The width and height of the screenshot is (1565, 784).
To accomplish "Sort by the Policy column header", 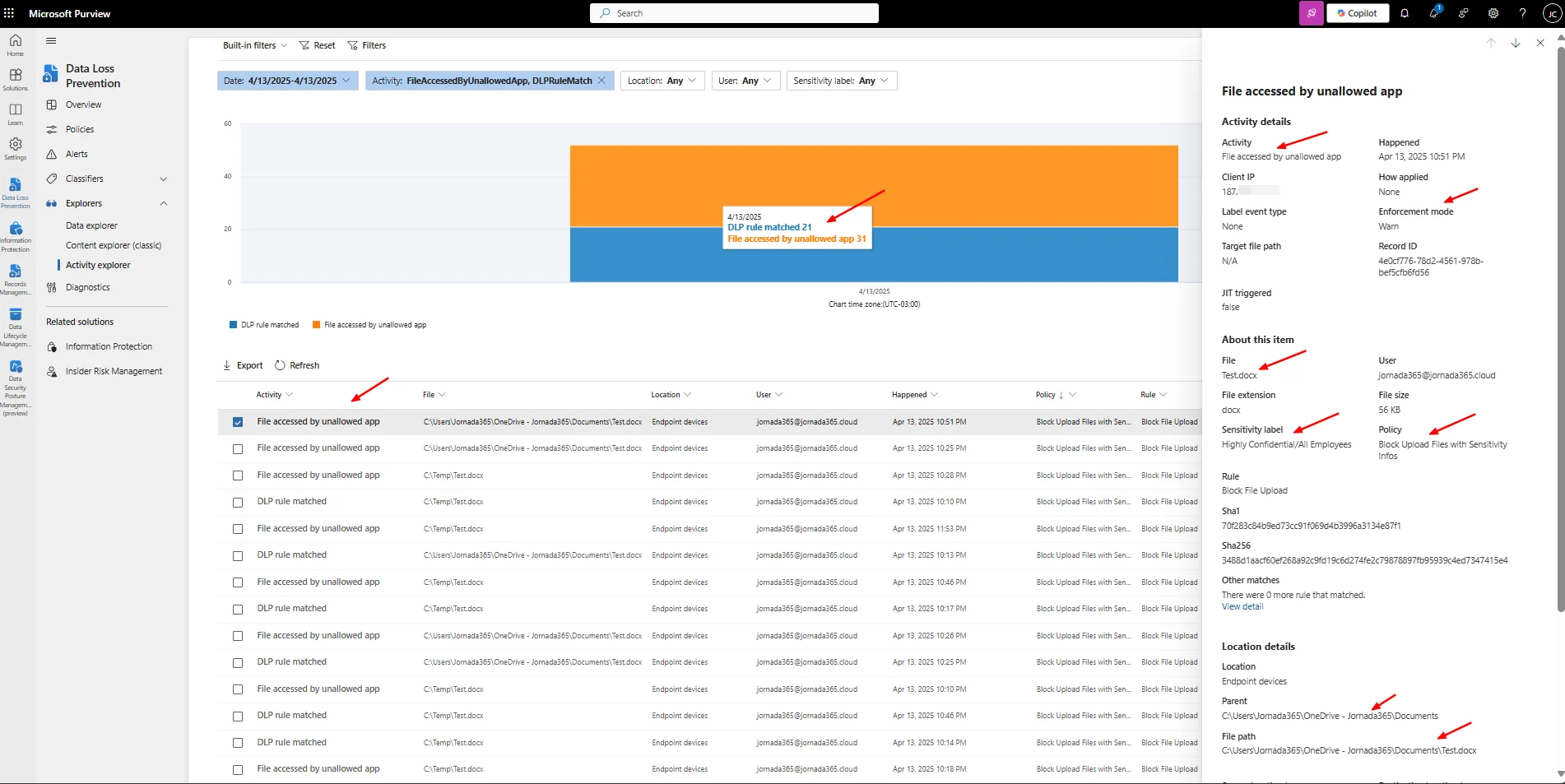I will click(1046, 395).
